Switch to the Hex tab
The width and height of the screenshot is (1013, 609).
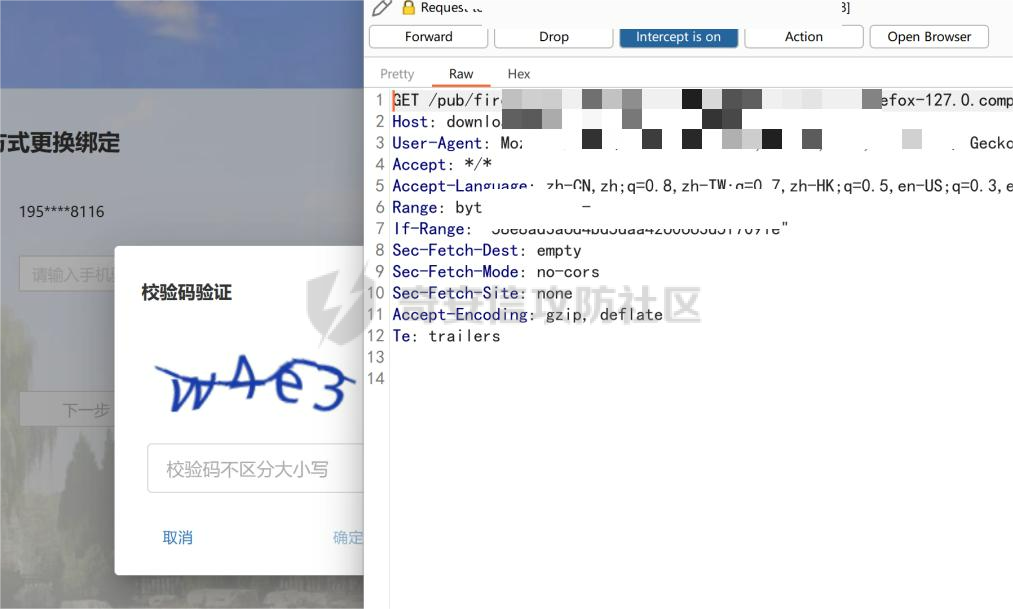click(x=519, y=74)
